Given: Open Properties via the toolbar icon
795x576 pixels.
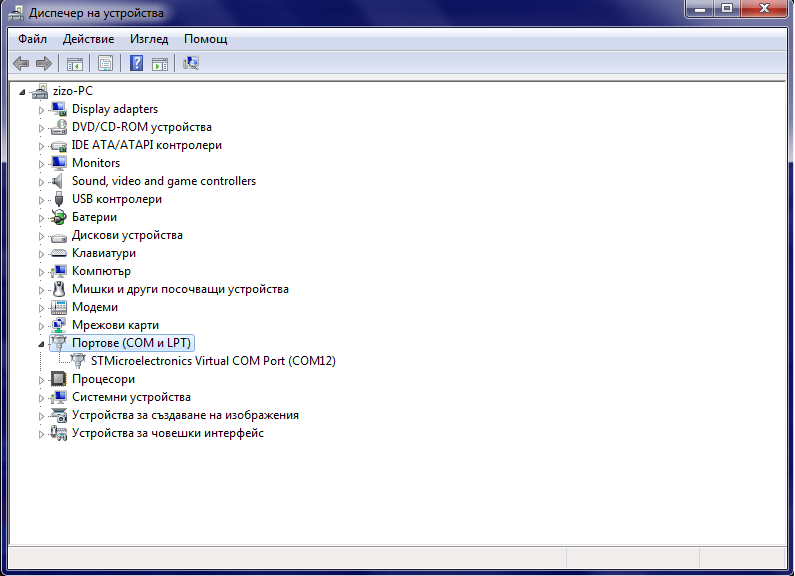Looking at the screenshot, I should [x=105, y=64].
